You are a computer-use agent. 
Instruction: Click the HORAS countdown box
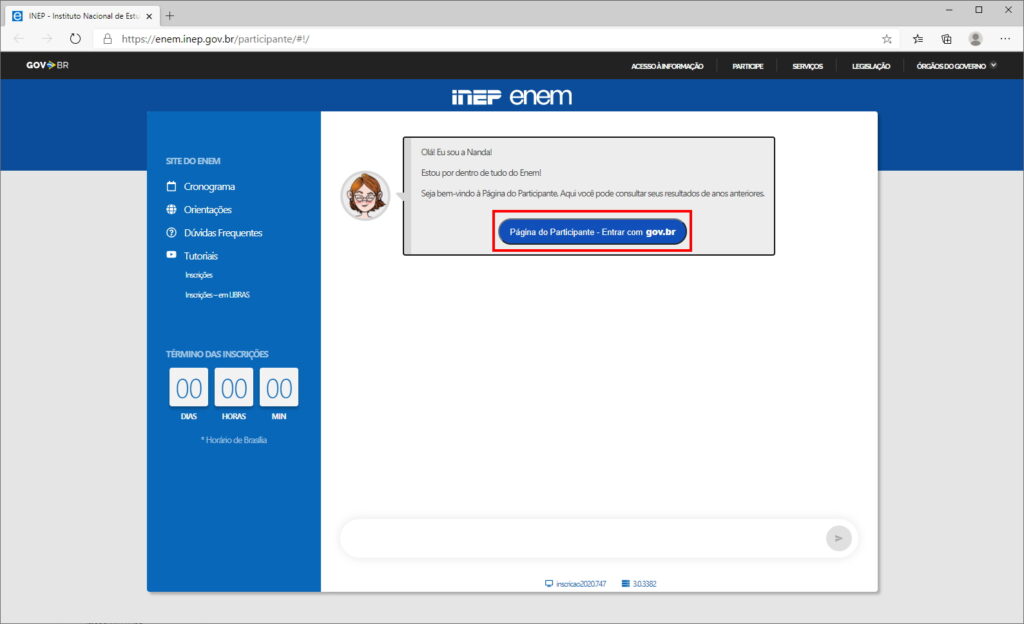pyautogui.click(x=234, y=387)
